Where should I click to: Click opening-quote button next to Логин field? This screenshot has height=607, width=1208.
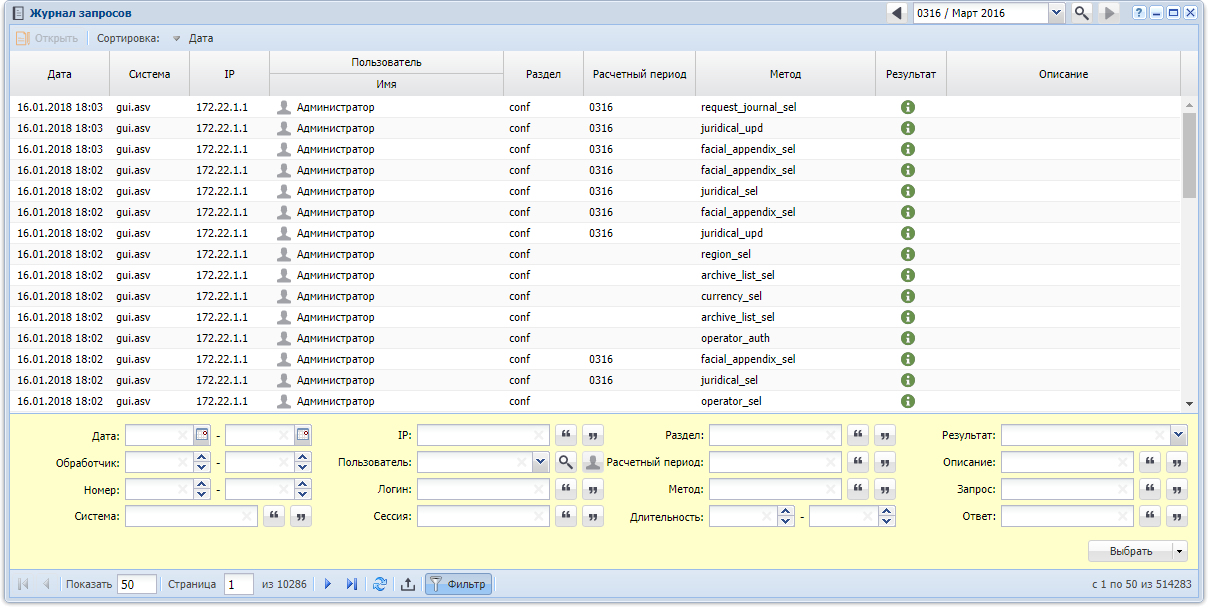(566, 489)
